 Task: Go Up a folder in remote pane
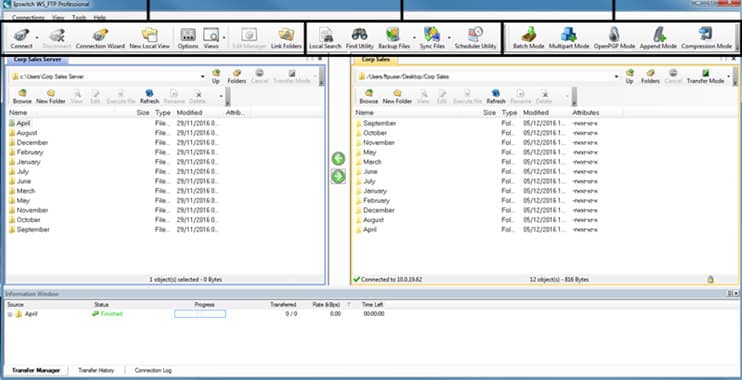(x=629, y=76)
